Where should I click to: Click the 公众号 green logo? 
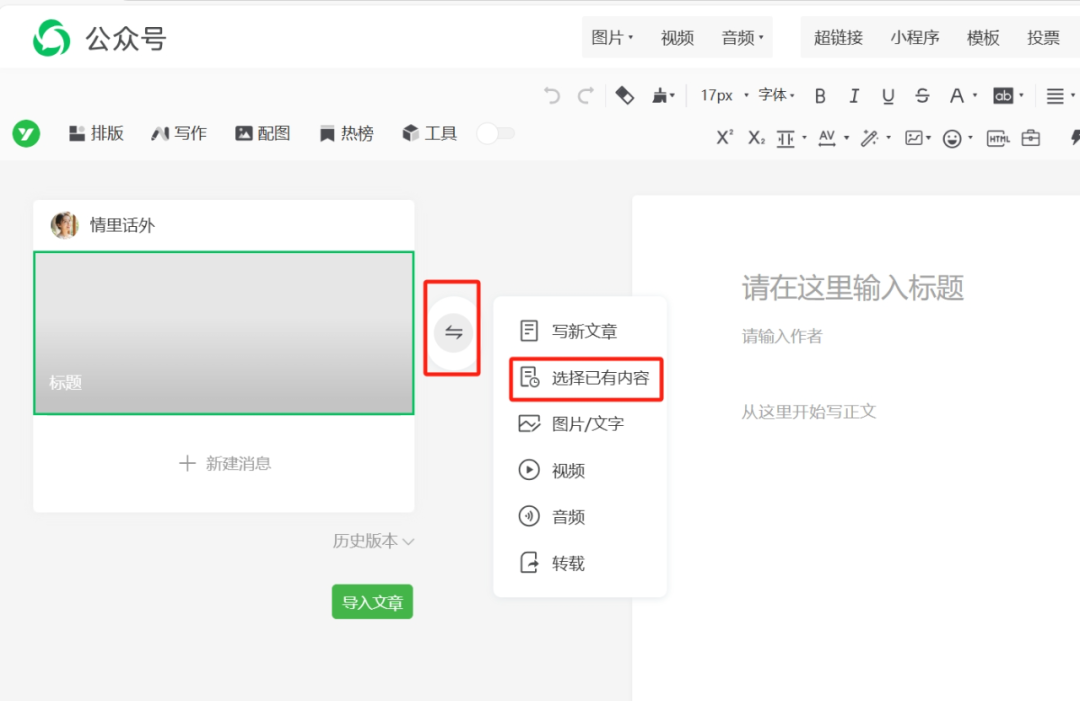52,38
